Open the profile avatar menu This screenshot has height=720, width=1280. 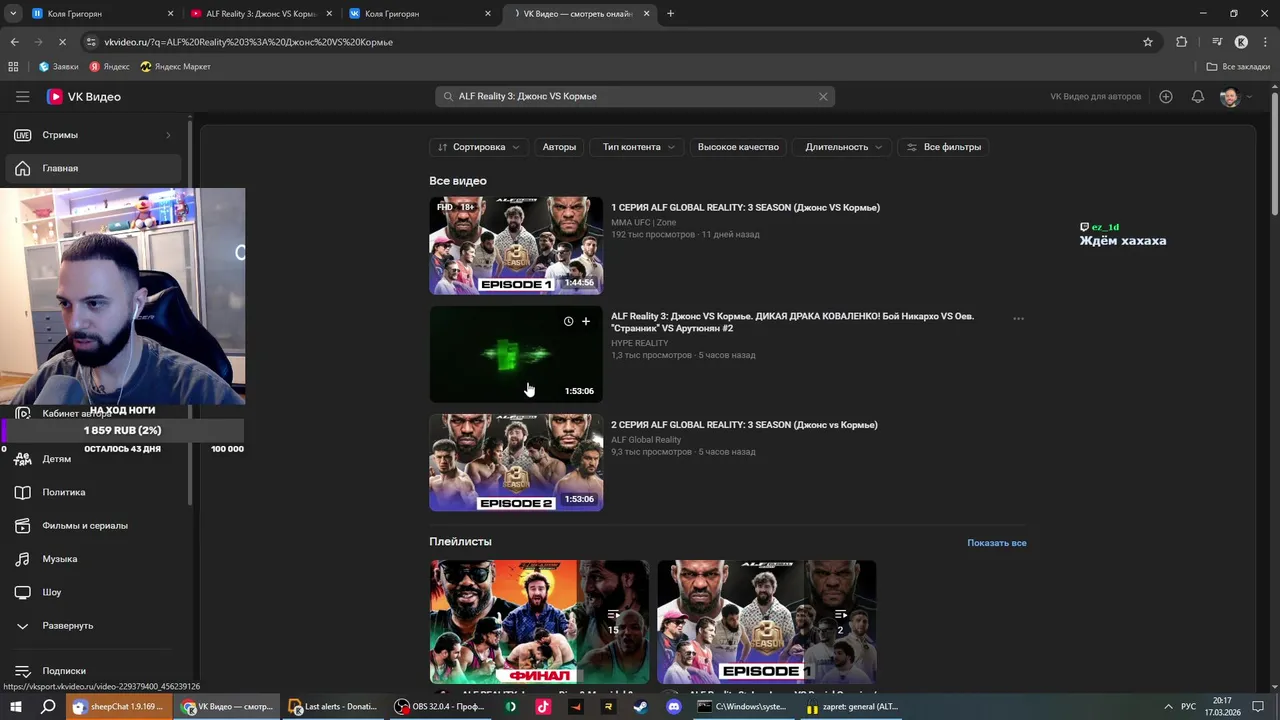[1230, 97]
